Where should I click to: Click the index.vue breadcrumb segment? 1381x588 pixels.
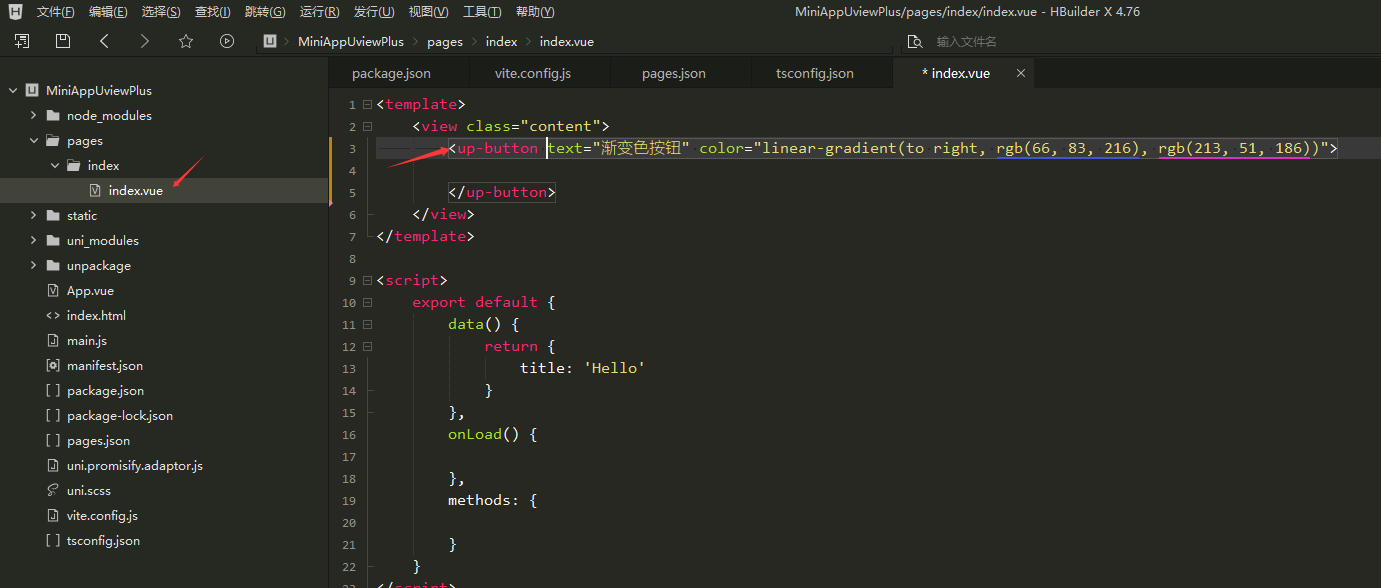[x=567, y=42]
